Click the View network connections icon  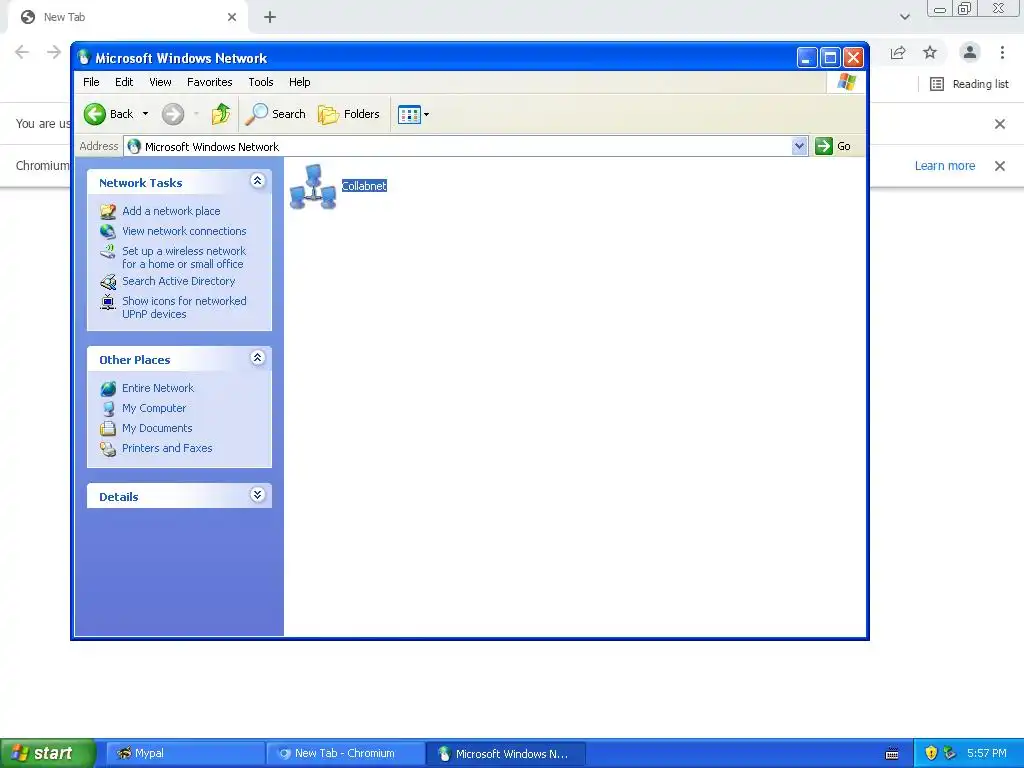click(x=108, y=231)
